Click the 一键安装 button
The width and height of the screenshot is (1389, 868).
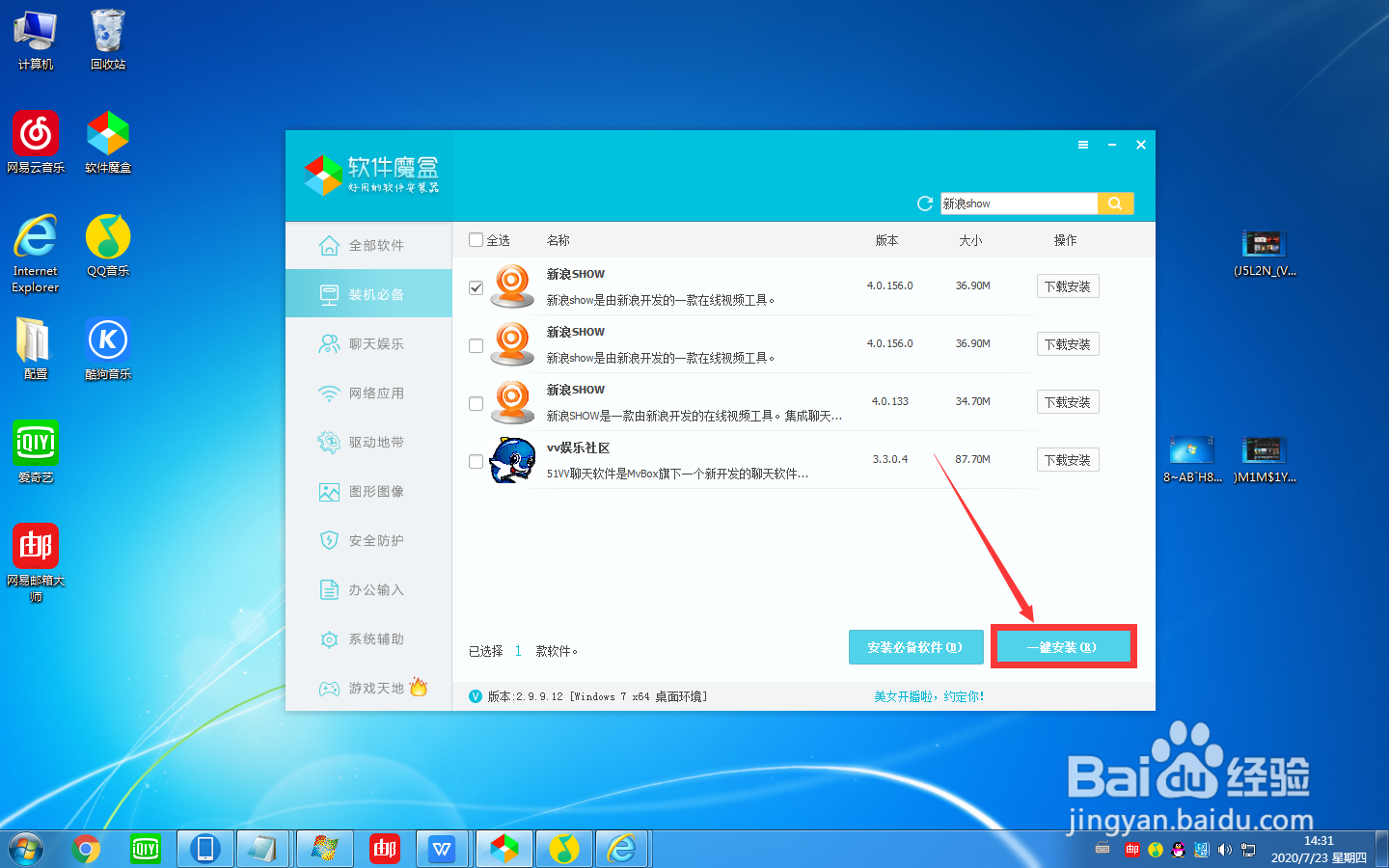pyautogui.click(x=1063, y=647)
